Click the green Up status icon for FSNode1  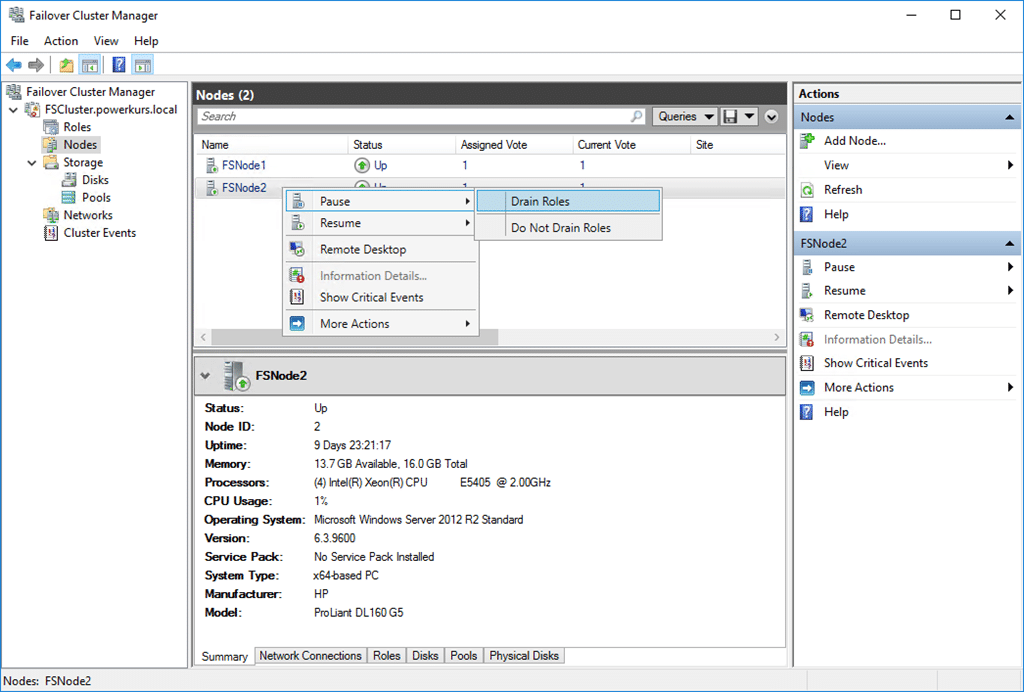(x=361, y=165)
